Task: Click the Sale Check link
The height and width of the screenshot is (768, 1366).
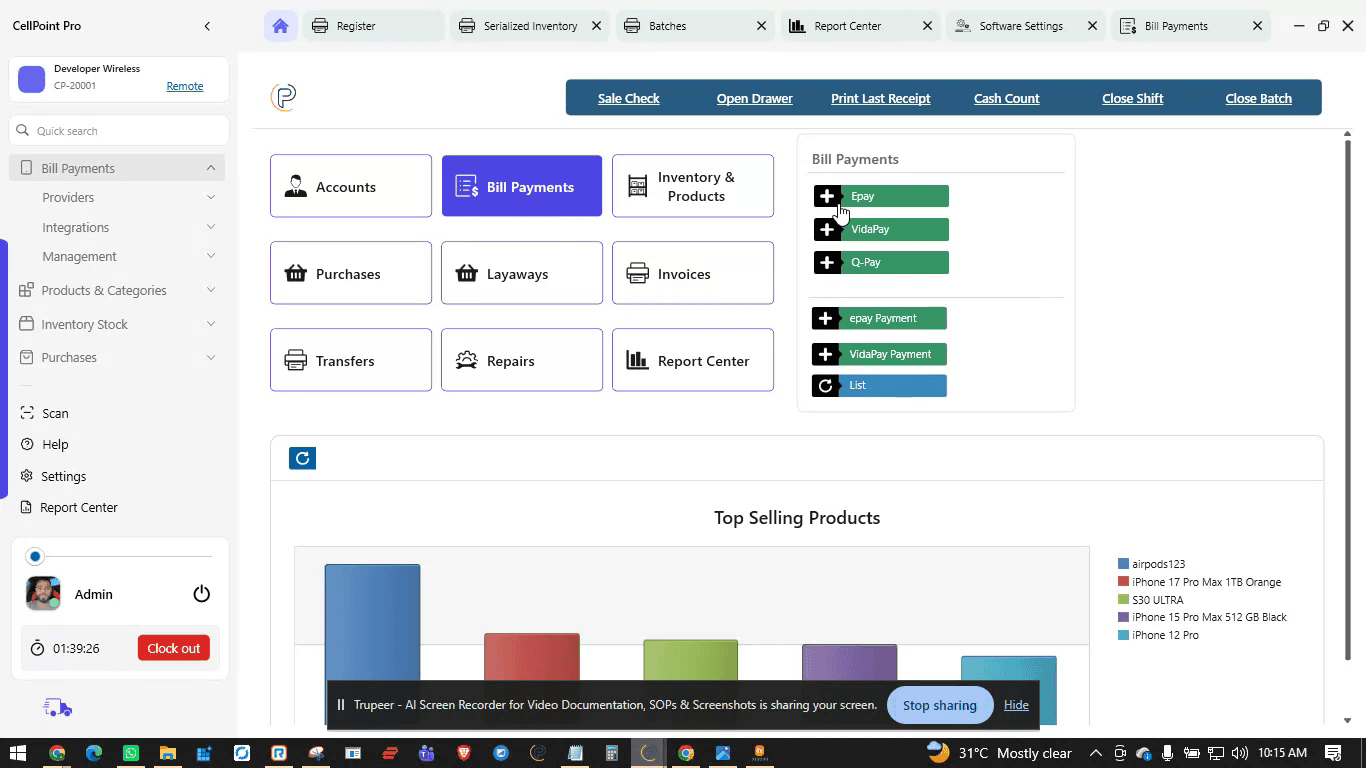Action: point(629,98)
